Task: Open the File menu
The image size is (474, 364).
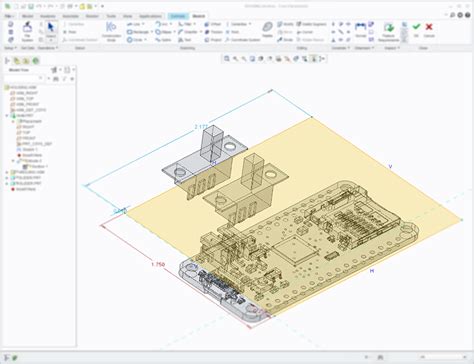Action: 9,16
